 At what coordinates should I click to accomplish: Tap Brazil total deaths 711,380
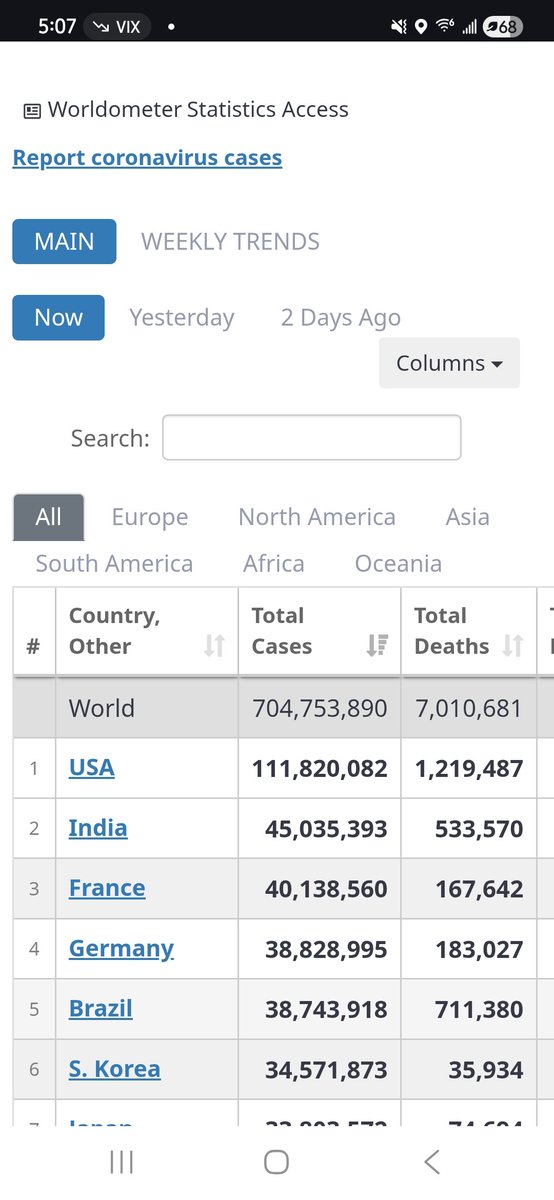(479, 1009)
